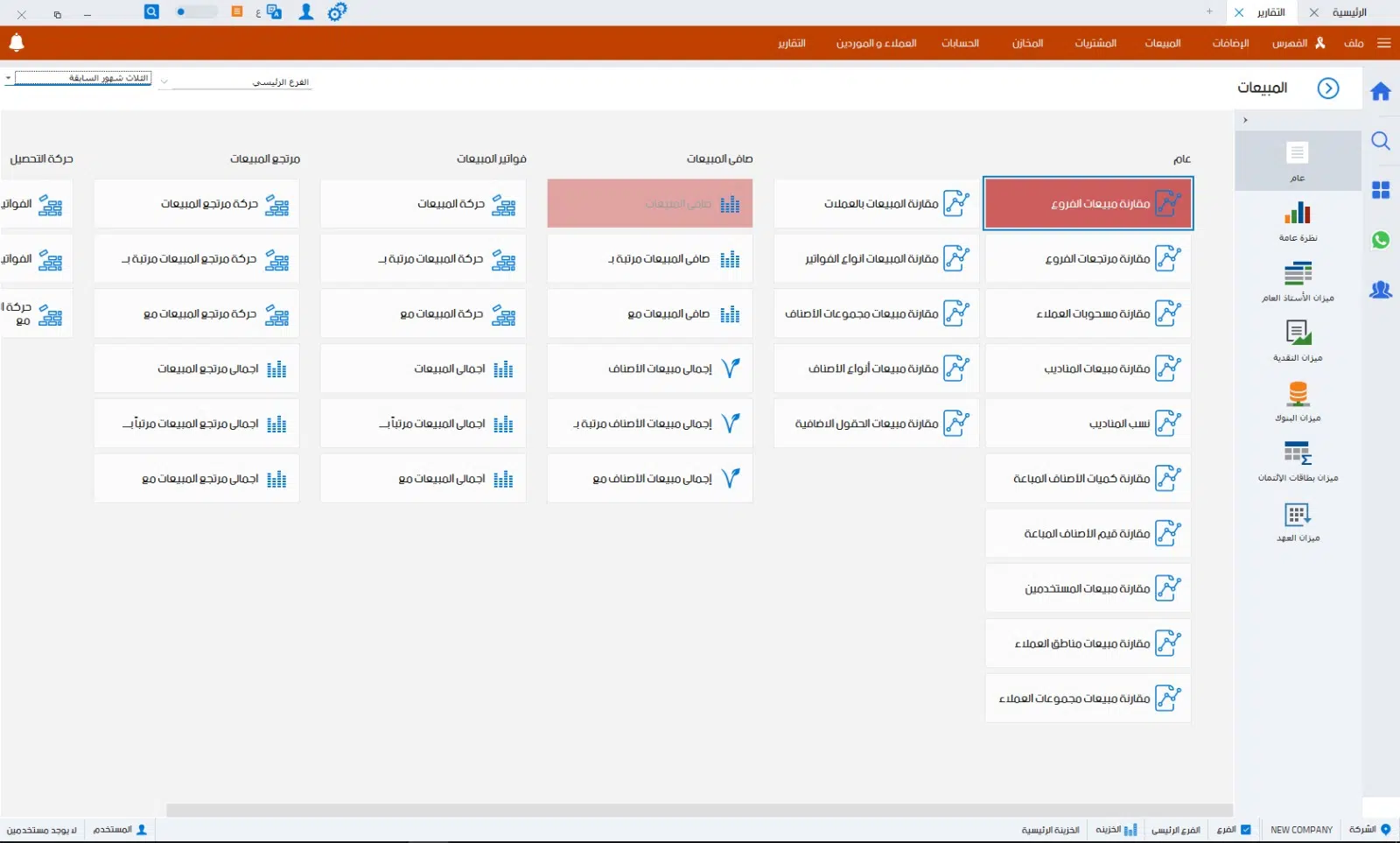
Task: Click the notification bell icon
Action: [16, 42]
